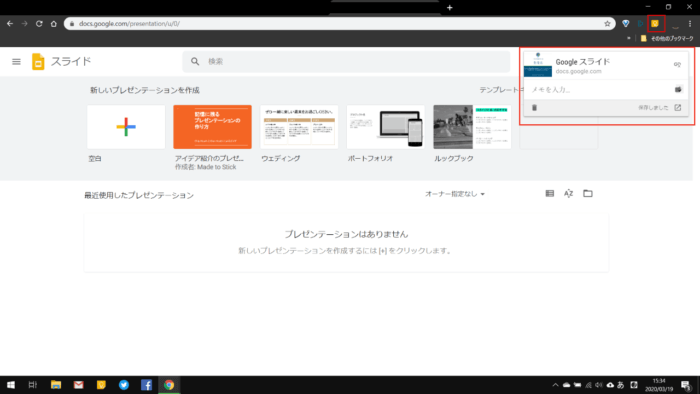
Task: Open the note in Keep with the external icon
Action: click(x=678, y=108)
